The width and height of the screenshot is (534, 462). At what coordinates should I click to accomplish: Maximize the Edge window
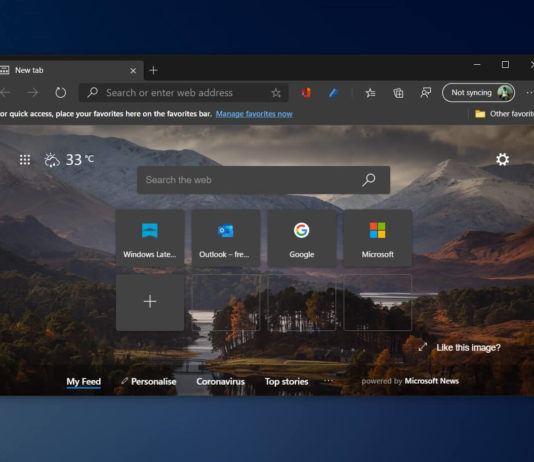tap(505, 64)
